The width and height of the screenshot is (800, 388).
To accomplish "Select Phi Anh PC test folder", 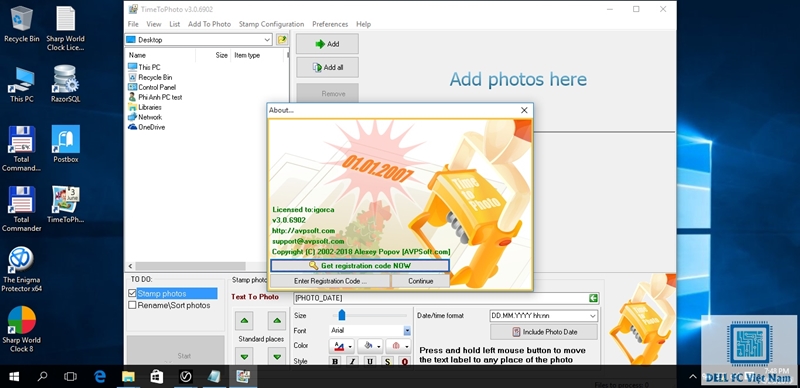I will (x=155, y=97).
